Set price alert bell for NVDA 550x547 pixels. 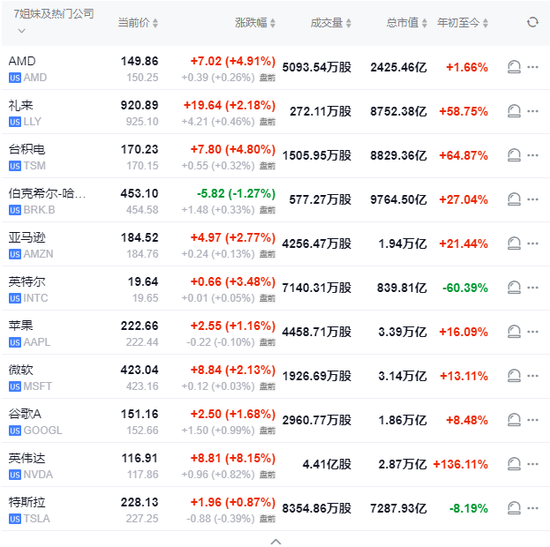point(514,464)
